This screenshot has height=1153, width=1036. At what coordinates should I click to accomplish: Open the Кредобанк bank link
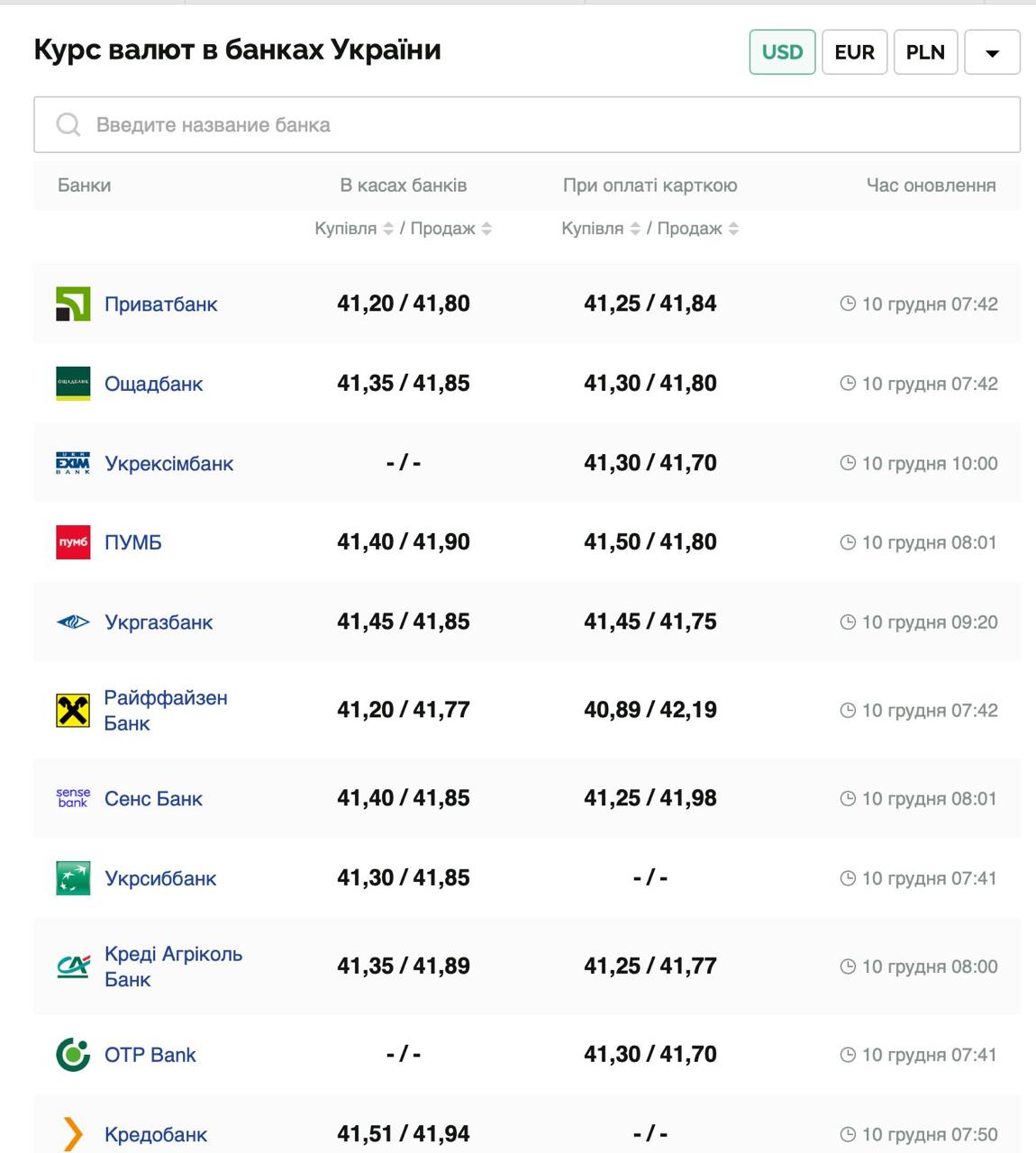pyautogui.click(x=156, y=1134)
